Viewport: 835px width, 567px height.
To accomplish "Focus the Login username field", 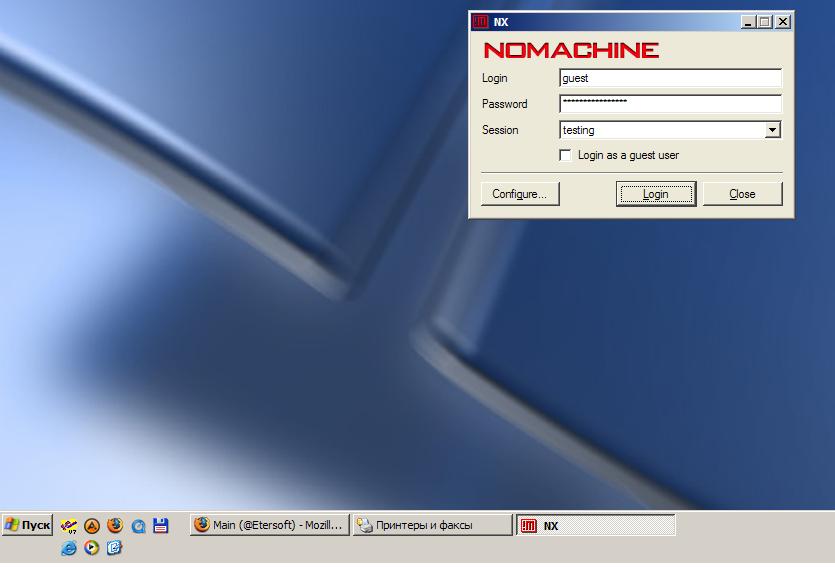I will click(x=670, y=78).
